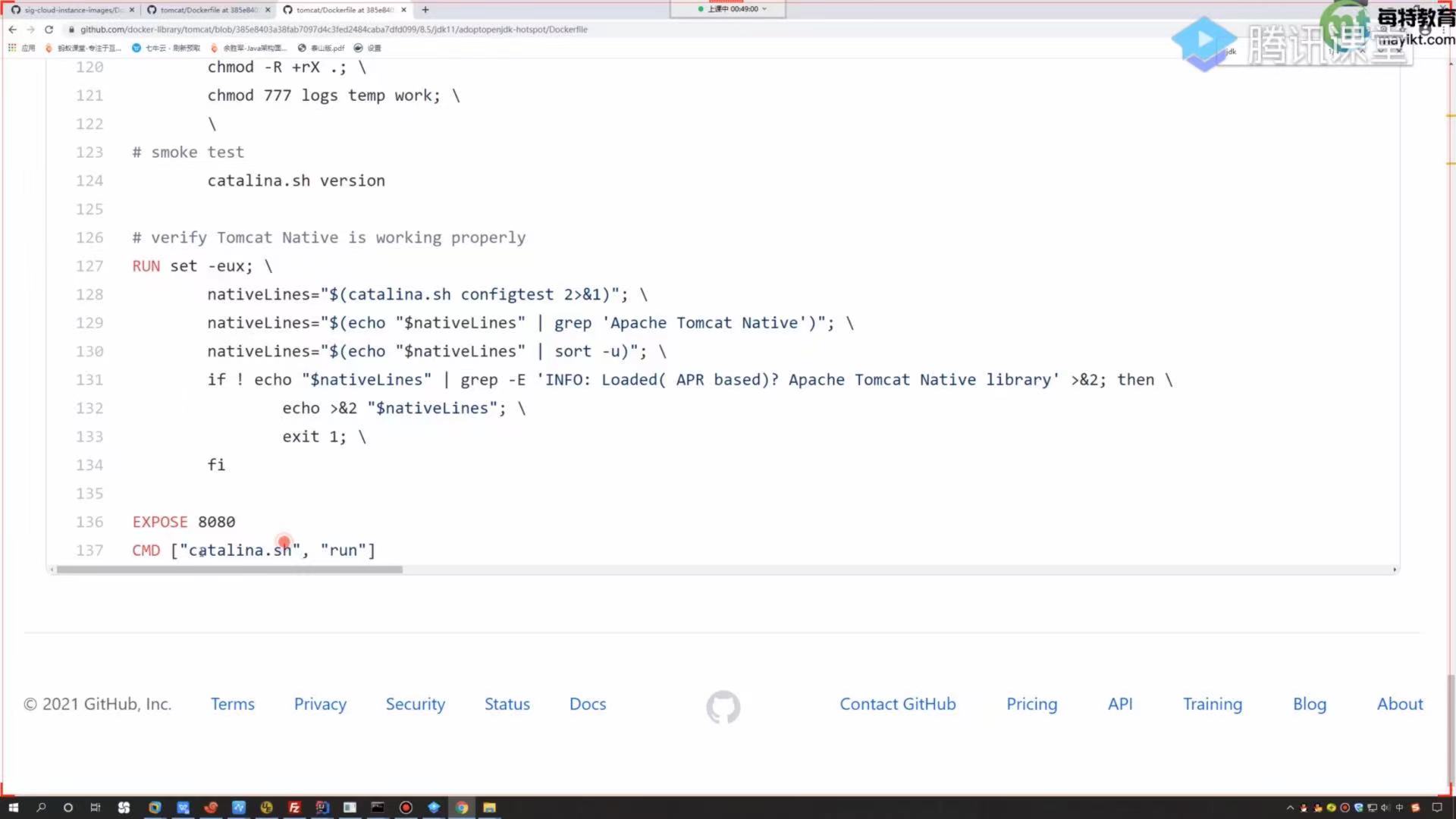The width and height of the screenshot is (1456, 819).
Task: Go back to previous page
Action: coord(12,30)
